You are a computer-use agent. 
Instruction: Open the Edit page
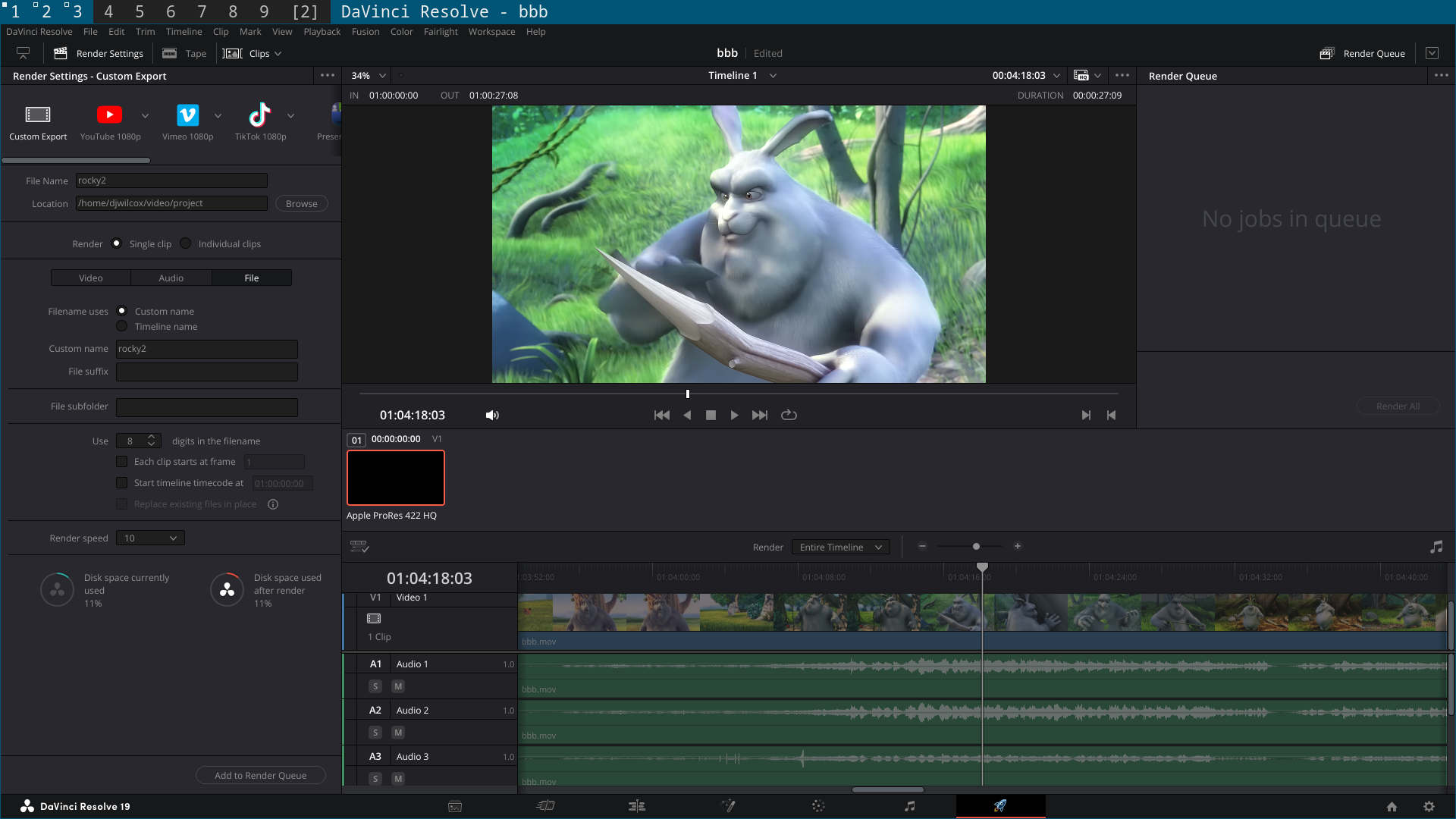click(637, 806)
